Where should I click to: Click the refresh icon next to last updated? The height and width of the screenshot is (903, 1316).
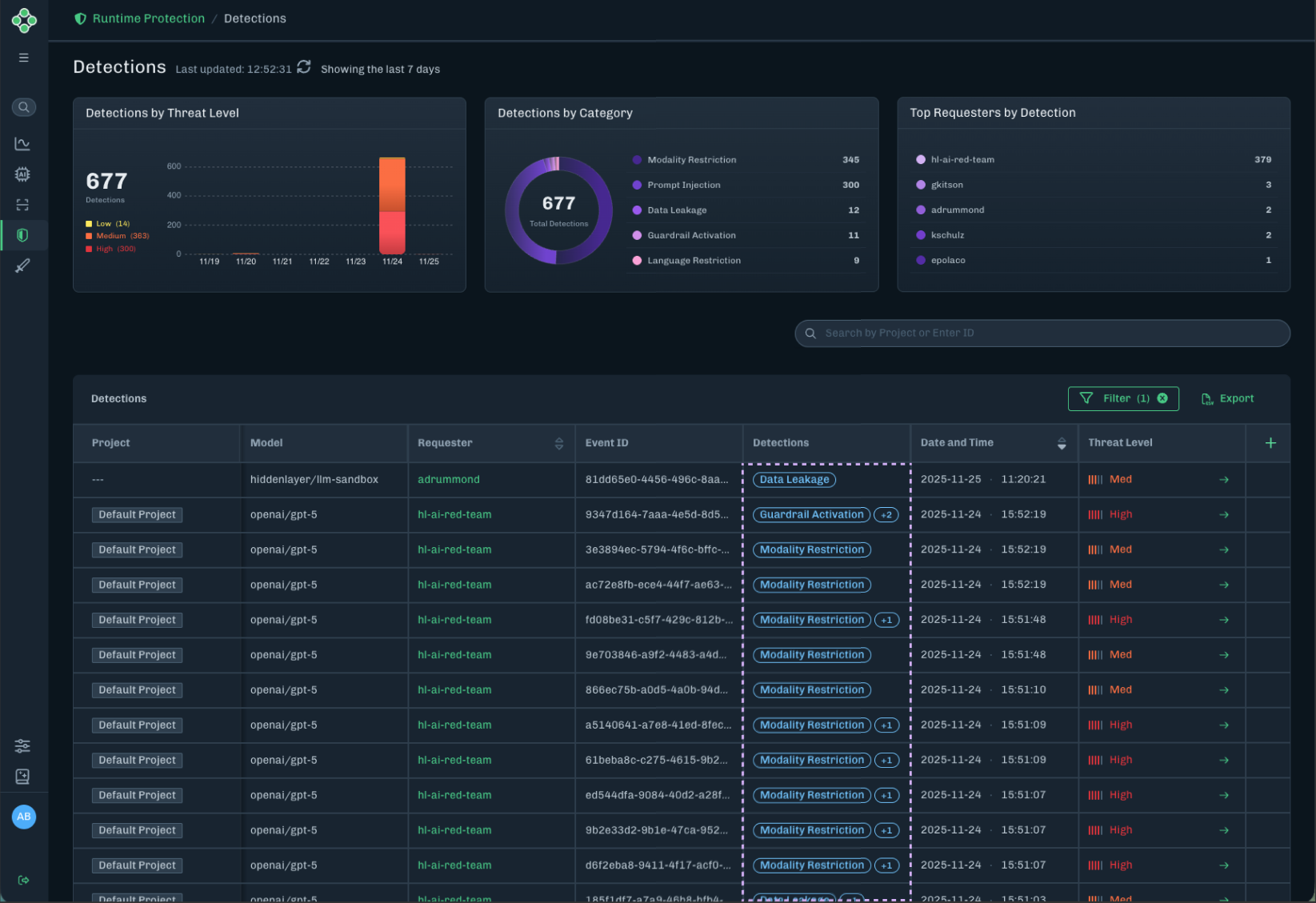point(304,67)
